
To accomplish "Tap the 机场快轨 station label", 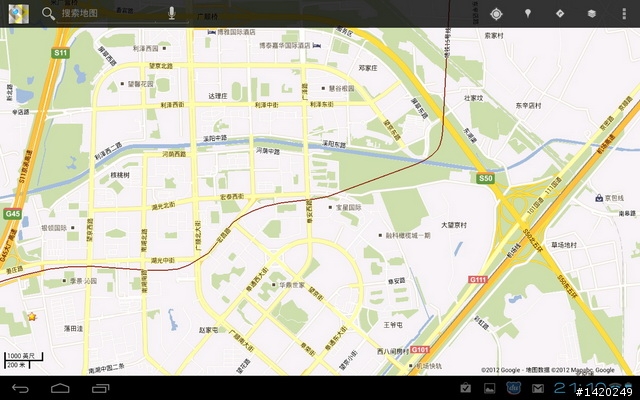I will [x=428, y=366].
